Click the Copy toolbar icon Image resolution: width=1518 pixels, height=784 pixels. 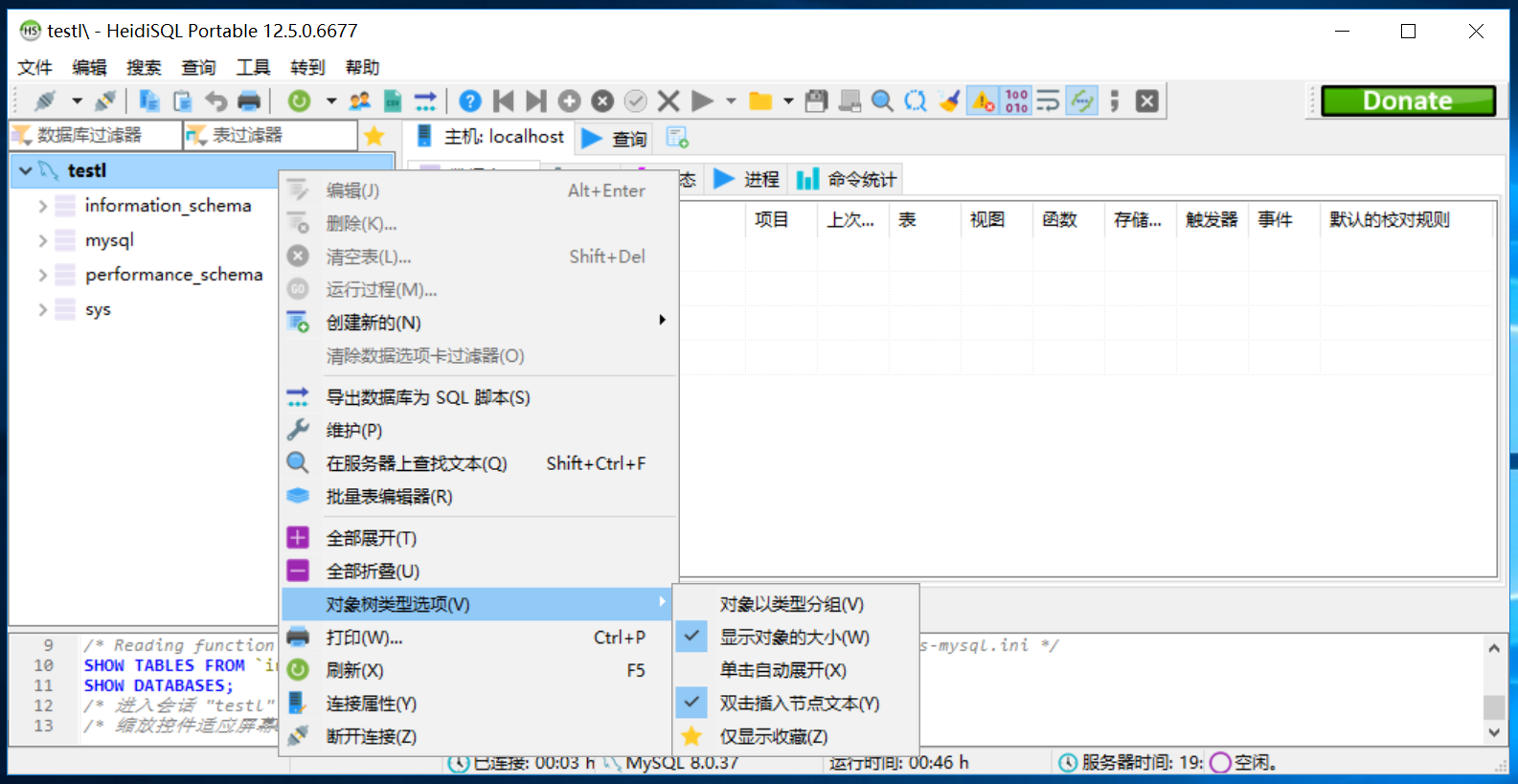click(149, 101)
